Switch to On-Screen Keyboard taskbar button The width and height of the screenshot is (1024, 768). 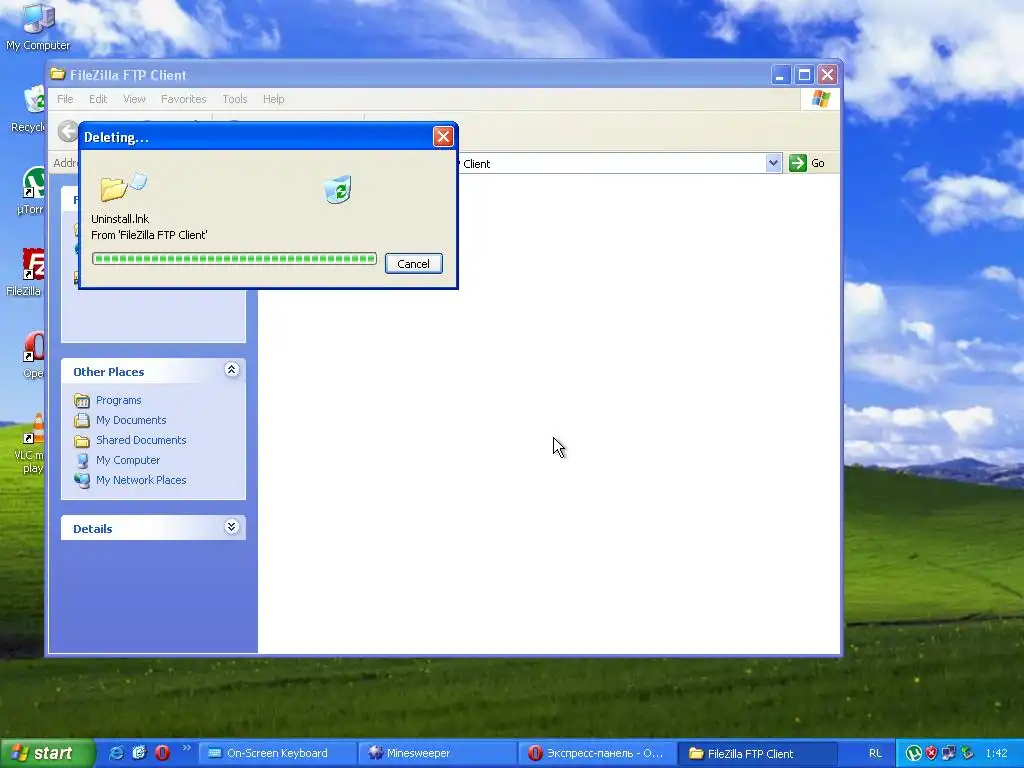tap(277, 753)
